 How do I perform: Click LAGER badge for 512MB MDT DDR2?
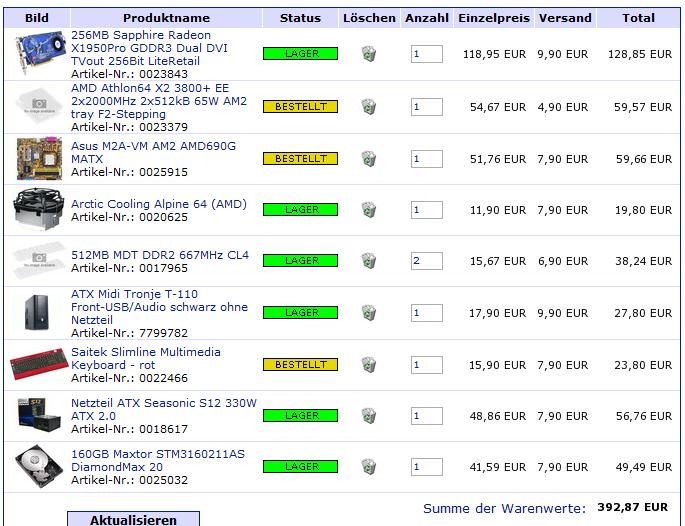tap(301, 261)
